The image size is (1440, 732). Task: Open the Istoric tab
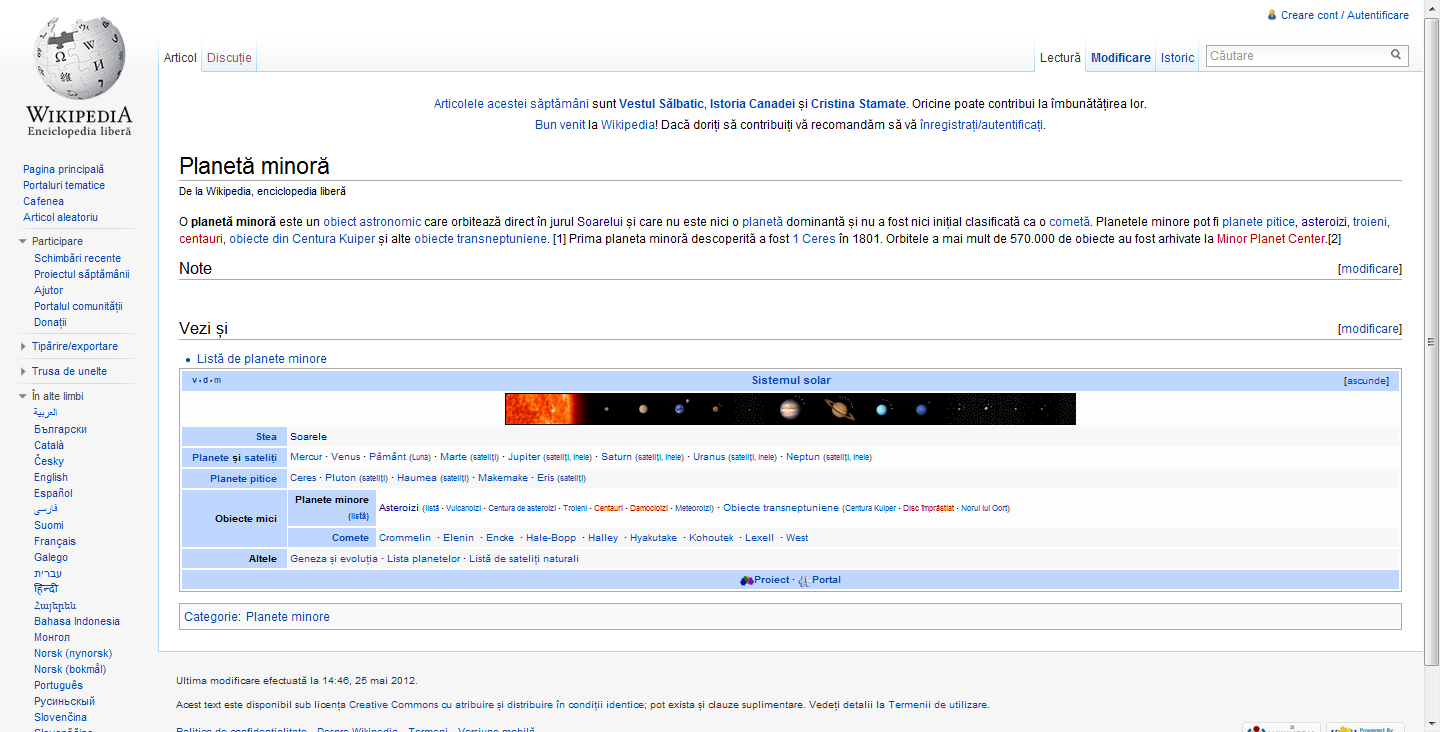click(x=1177, y=58)
